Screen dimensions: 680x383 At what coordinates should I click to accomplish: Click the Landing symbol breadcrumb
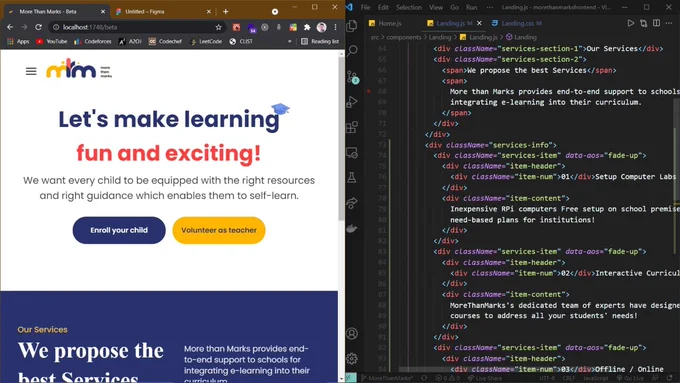(521, 37)
